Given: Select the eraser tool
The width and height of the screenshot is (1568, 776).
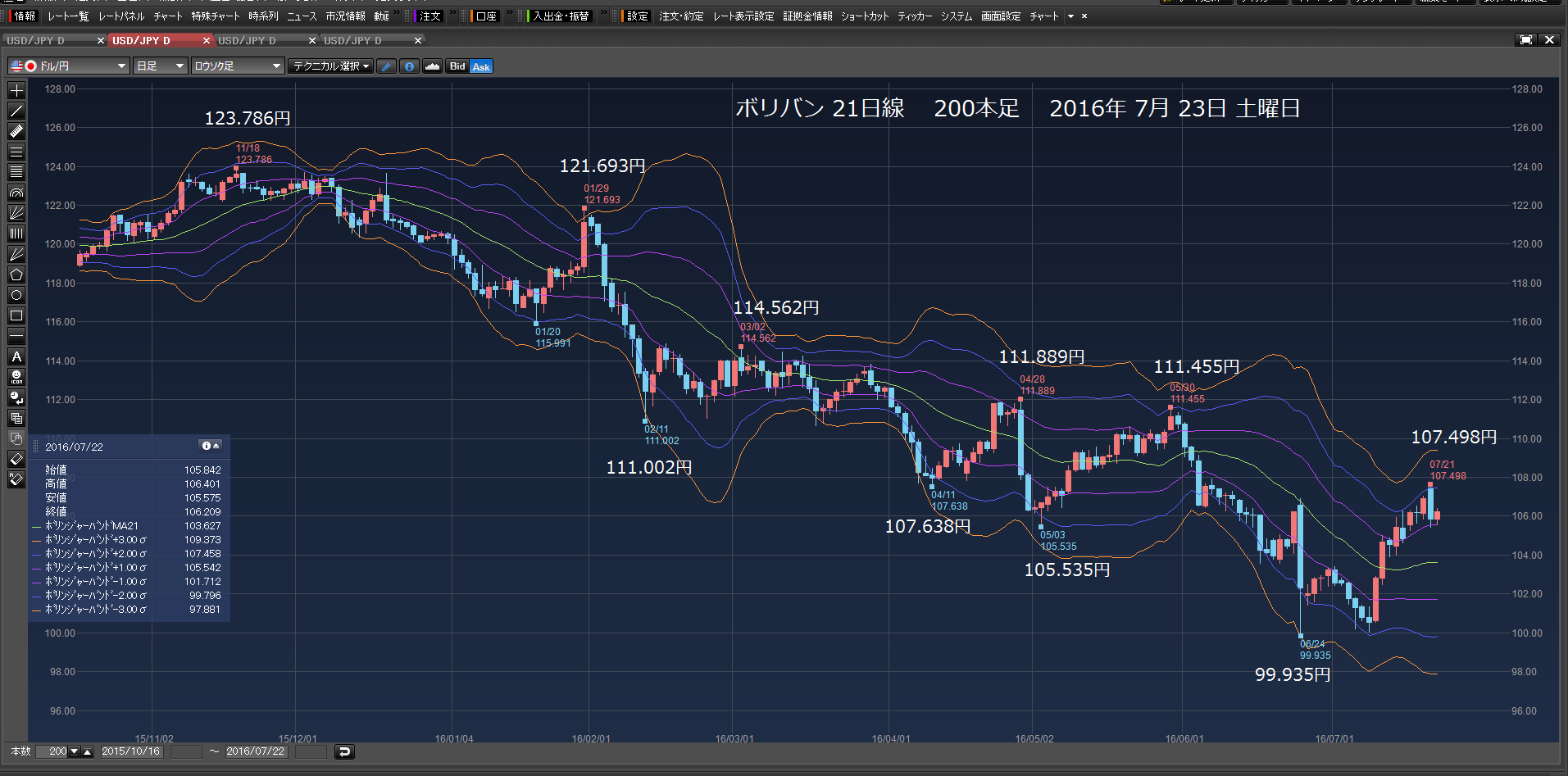Looking at the screenshot, I should click(x=16, y=459).
